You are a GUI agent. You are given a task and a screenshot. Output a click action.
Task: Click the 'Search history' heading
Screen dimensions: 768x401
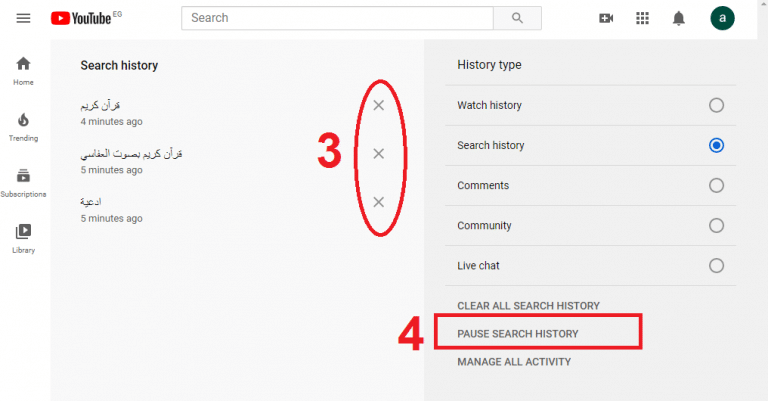(119, 66)
